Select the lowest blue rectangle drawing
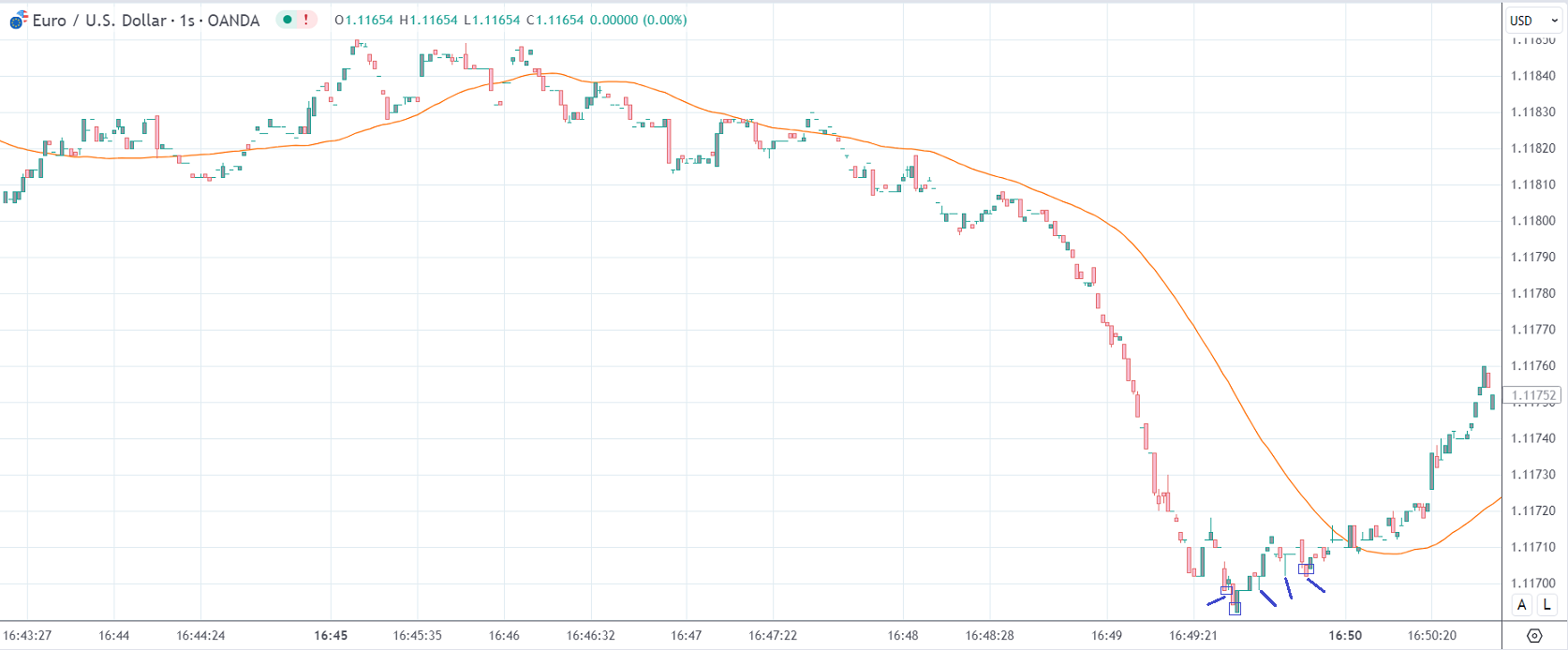 [1235, 609]
